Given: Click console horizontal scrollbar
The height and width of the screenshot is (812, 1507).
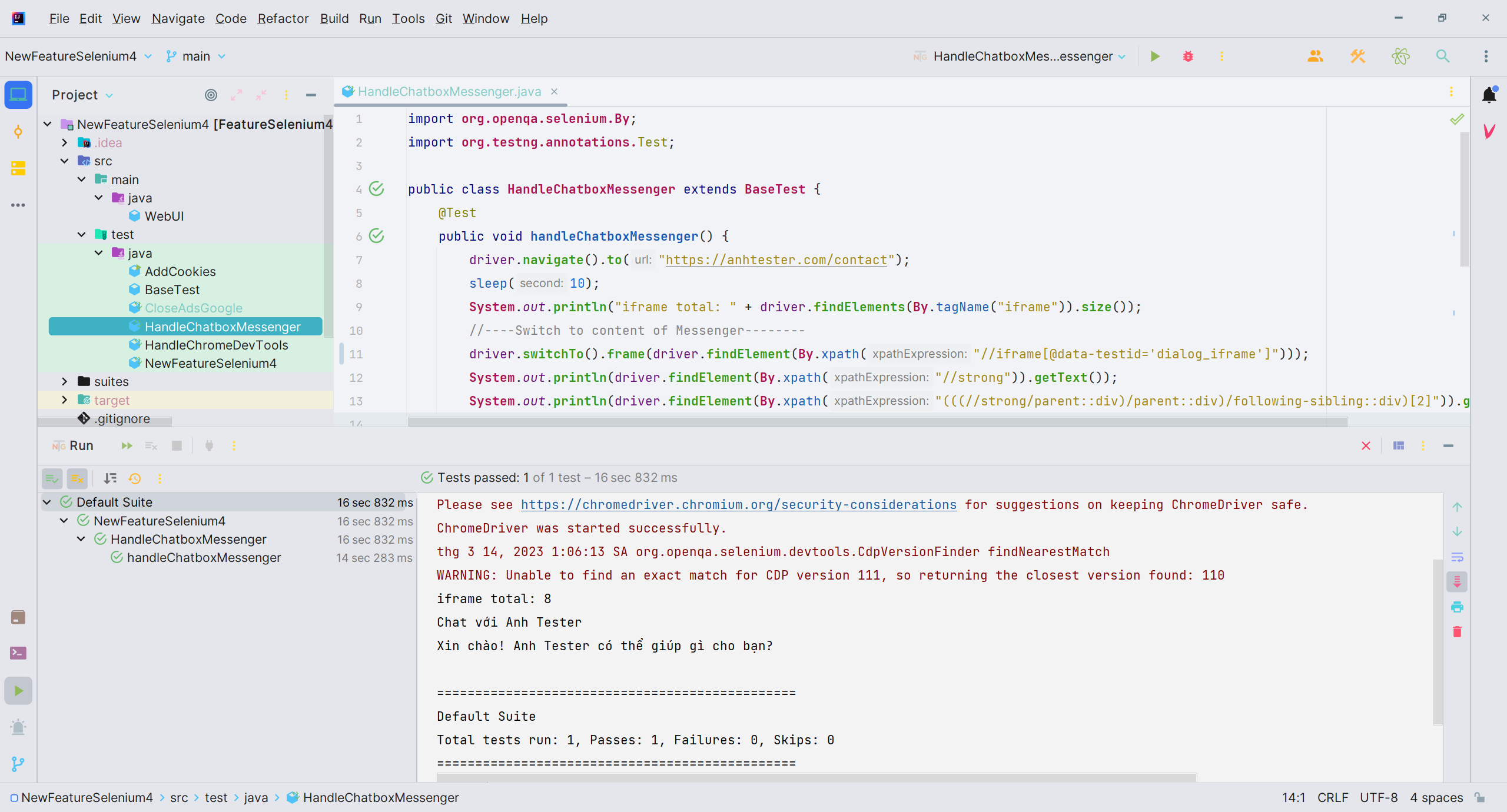Looking at the screenshot, I should point(817,777).
